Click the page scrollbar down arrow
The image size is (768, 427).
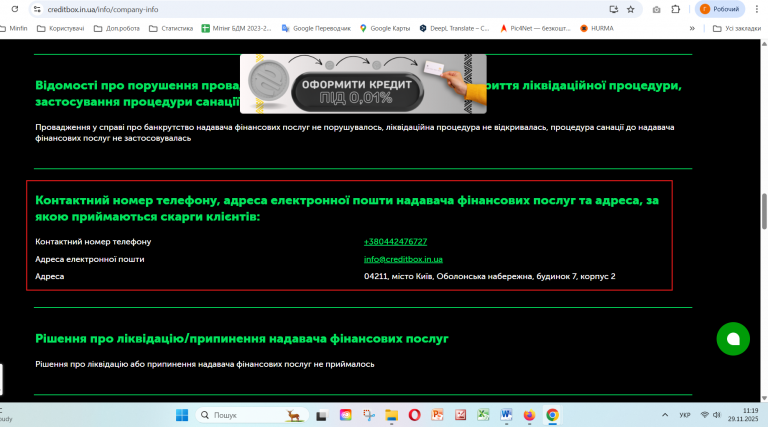pos(764,398)
